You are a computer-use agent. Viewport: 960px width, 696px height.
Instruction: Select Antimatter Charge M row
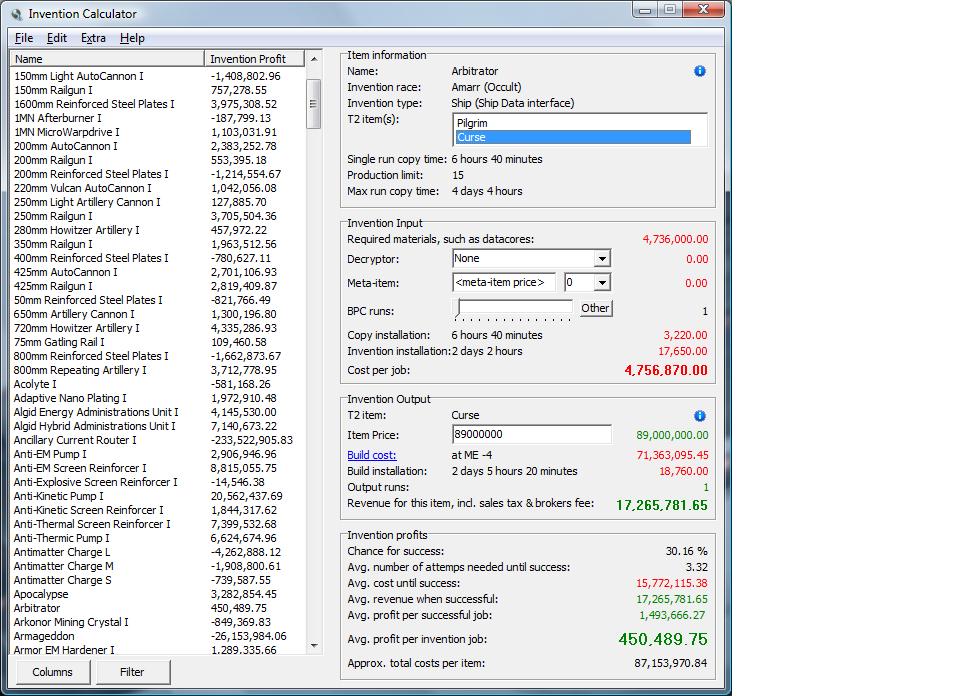click(158, 566)
